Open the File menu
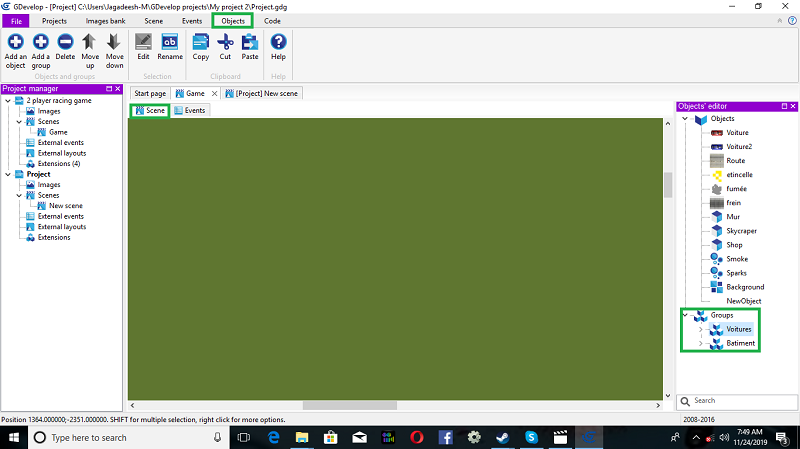 16,21
